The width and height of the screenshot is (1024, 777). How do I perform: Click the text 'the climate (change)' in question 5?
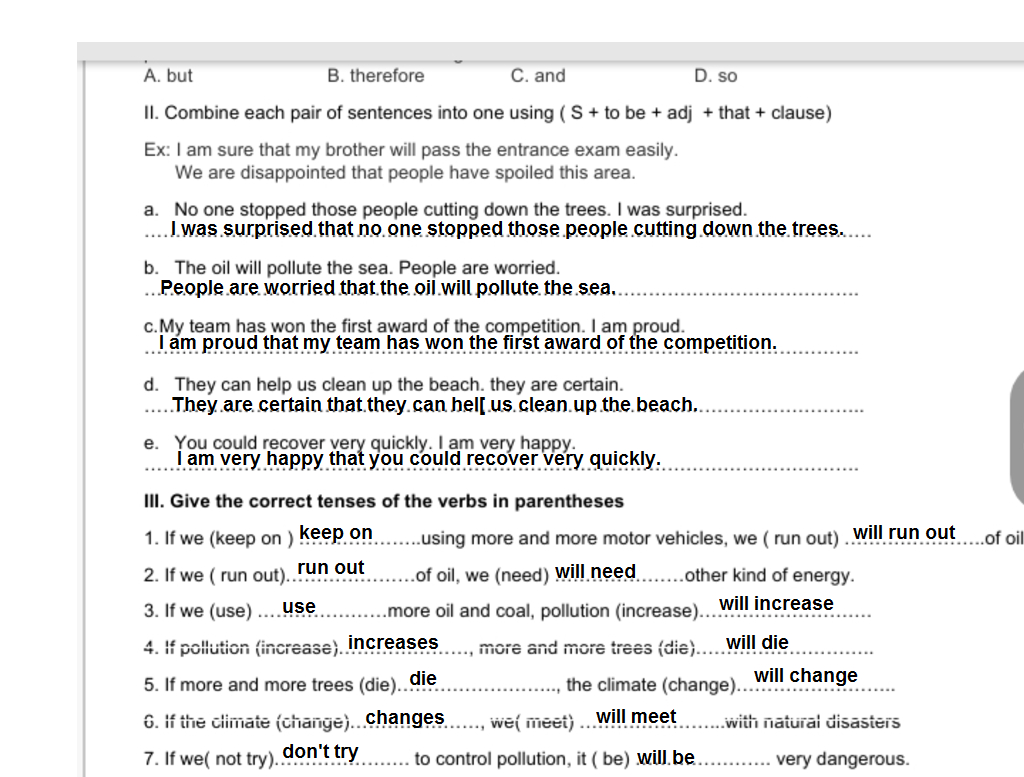tap(651, 685)
